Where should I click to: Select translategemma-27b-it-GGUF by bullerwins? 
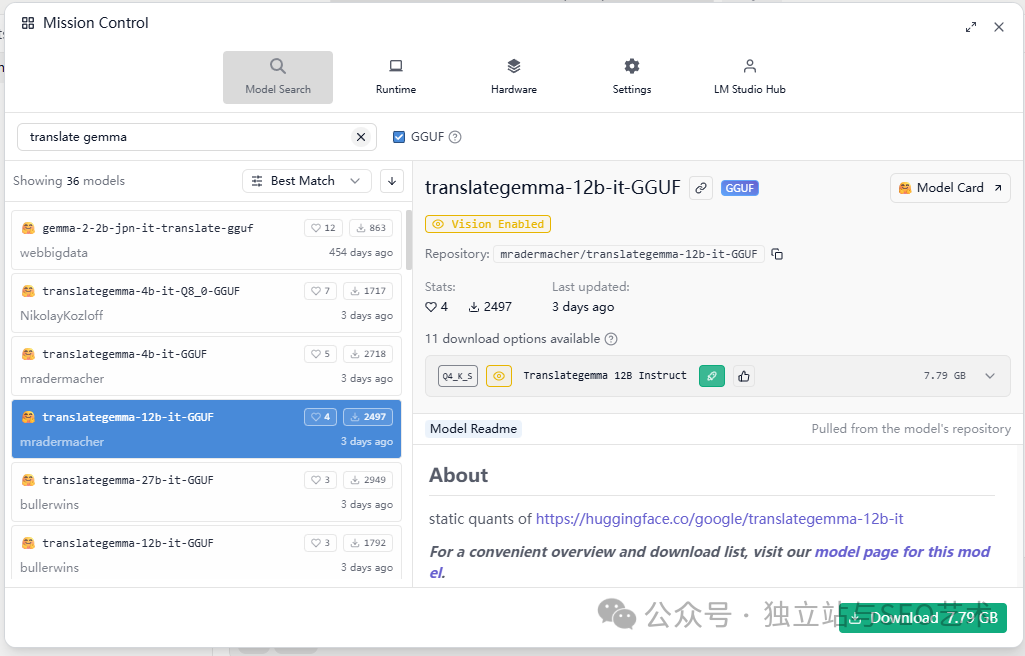[206, 492]
